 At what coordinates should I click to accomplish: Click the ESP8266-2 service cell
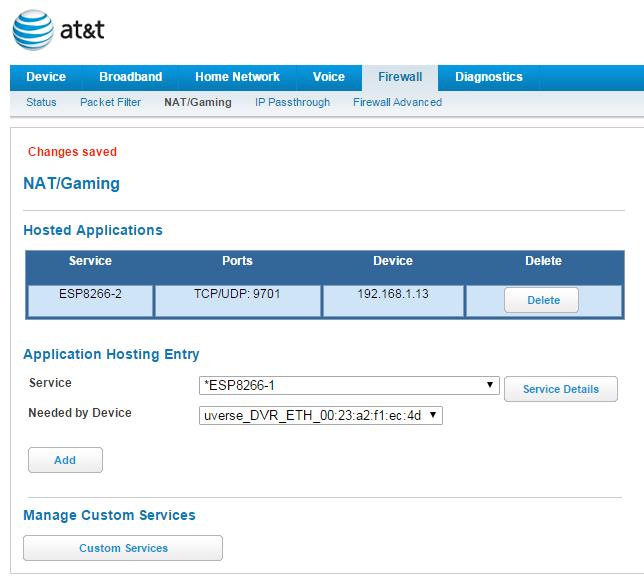click(90, 301)
